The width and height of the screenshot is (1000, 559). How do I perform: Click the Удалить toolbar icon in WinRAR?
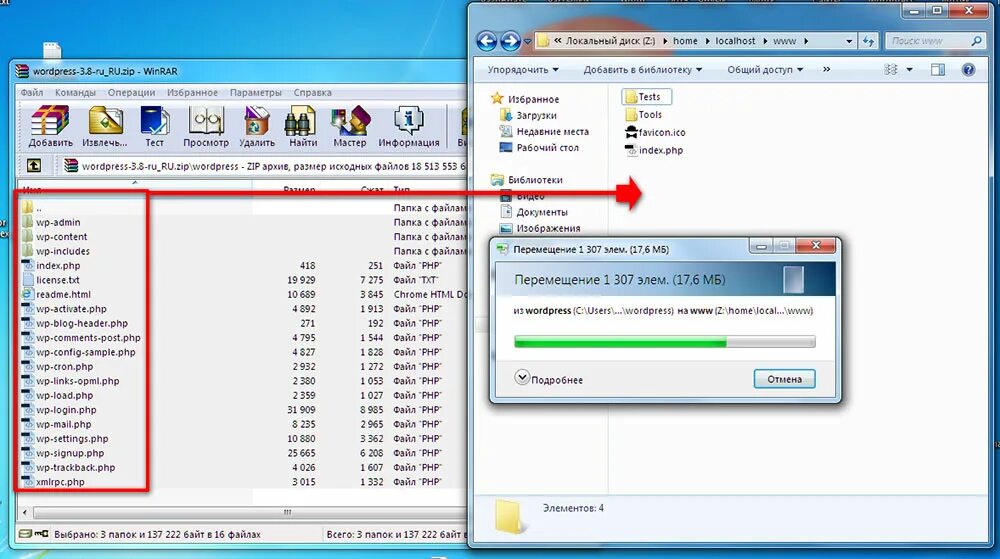point(256,127)
